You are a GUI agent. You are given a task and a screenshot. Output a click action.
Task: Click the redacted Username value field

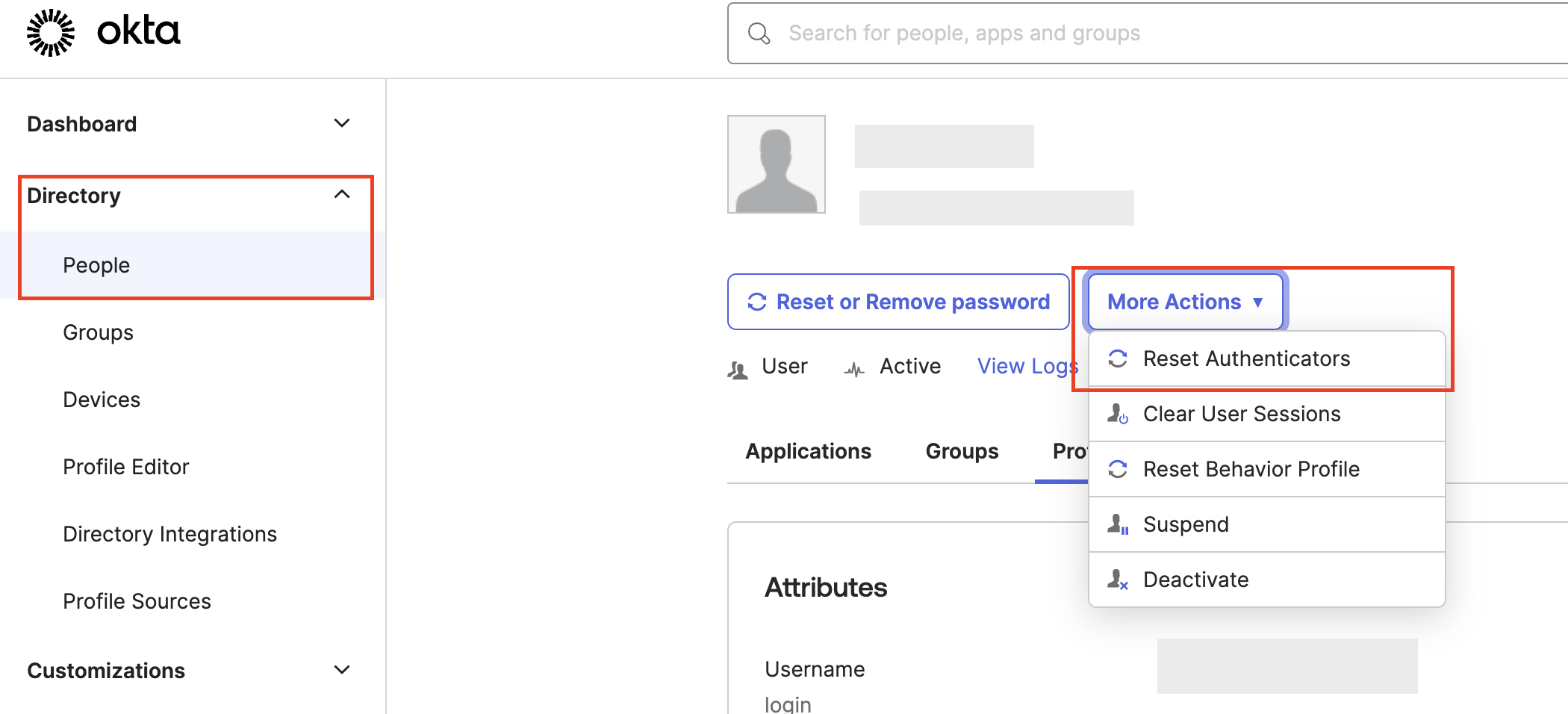tap(1287, 666)
